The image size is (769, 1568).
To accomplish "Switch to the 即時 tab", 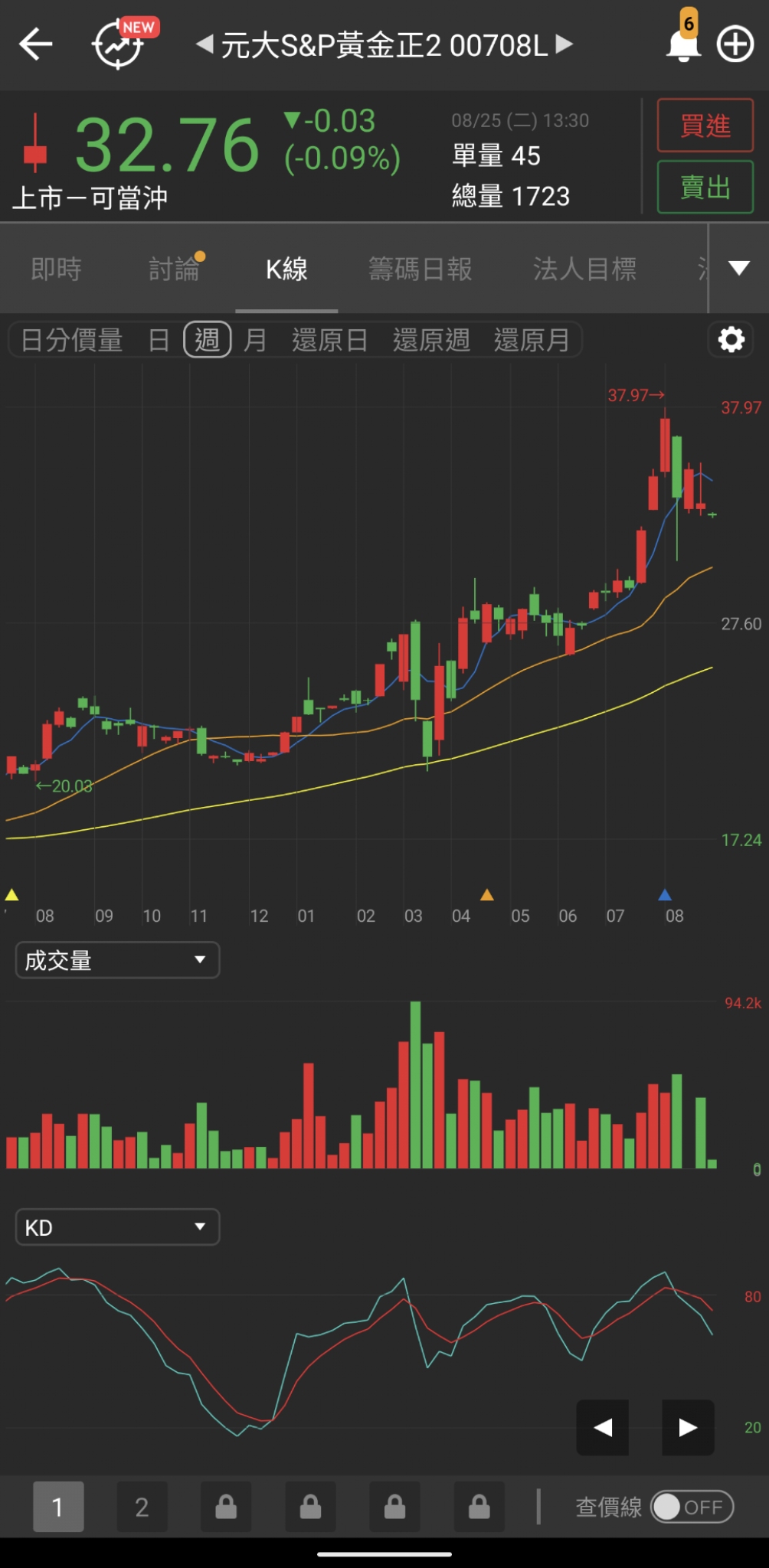I will tap(57, 269).
